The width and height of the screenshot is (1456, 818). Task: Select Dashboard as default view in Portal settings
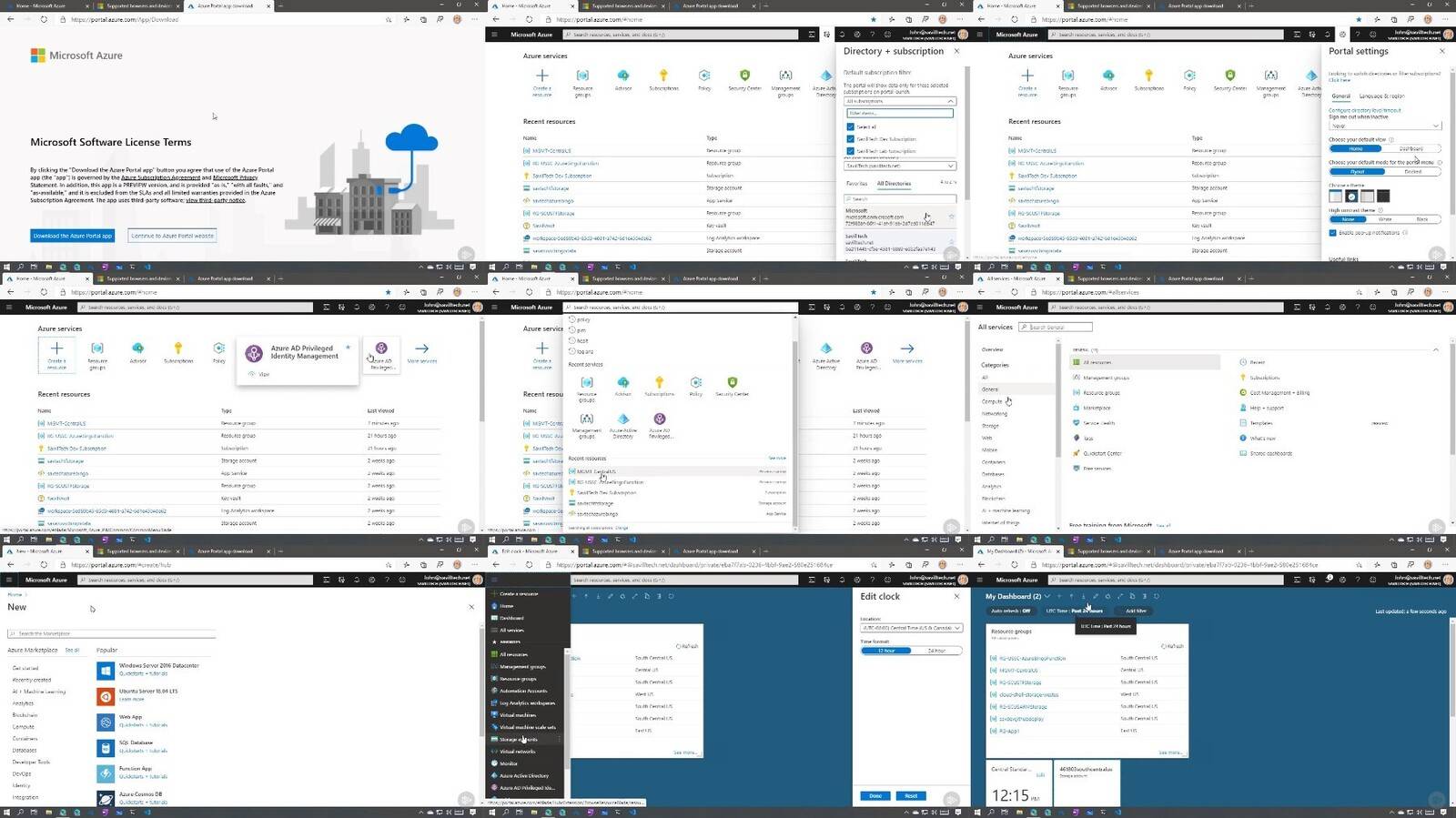(x=1411, y=148)
